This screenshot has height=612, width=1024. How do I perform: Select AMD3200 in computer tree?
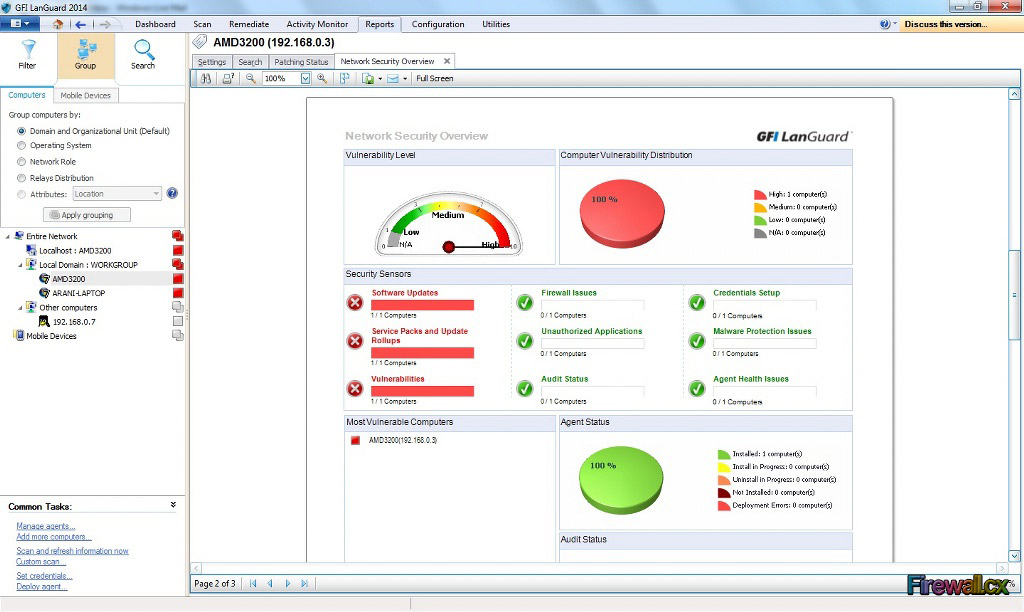pyautogui.click(x=69, y=279)
